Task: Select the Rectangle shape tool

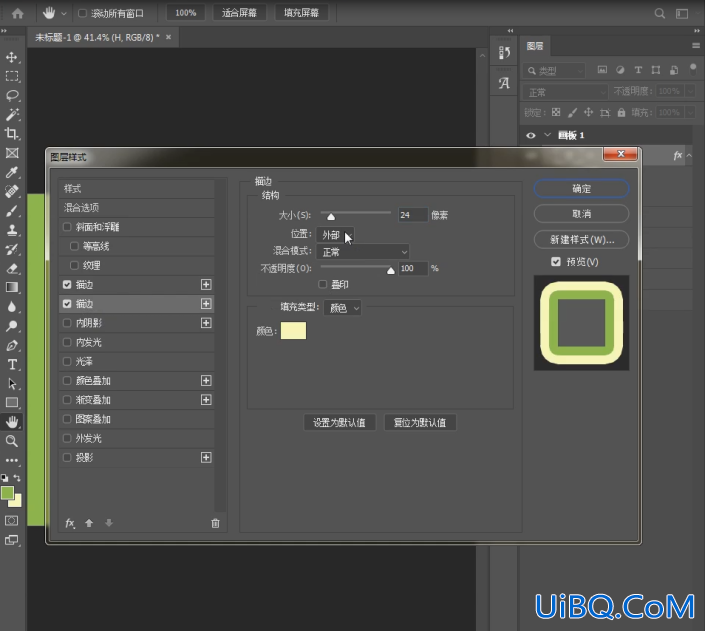Action: point(12,403)
